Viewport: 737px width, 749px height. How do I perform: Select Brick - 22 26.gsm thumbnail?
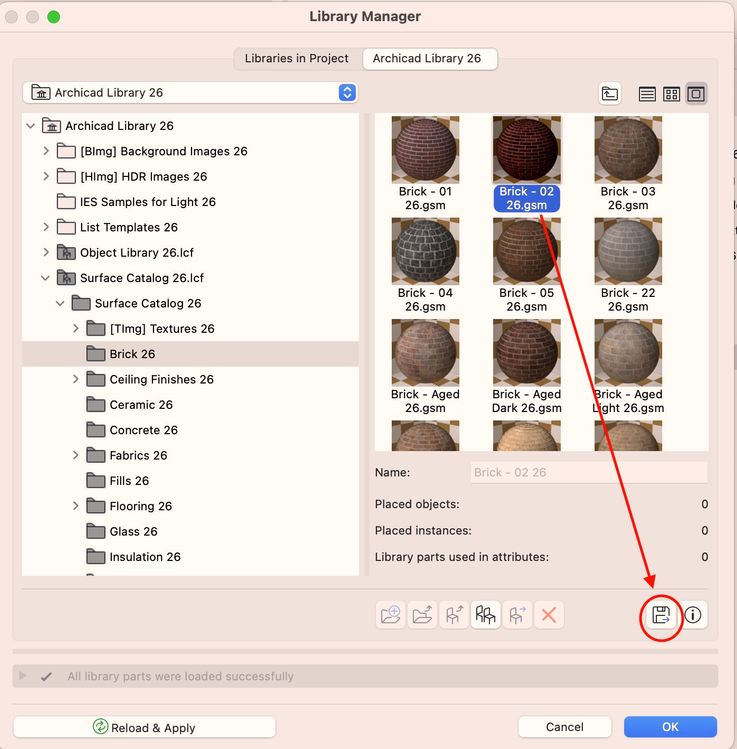[628, 251]
